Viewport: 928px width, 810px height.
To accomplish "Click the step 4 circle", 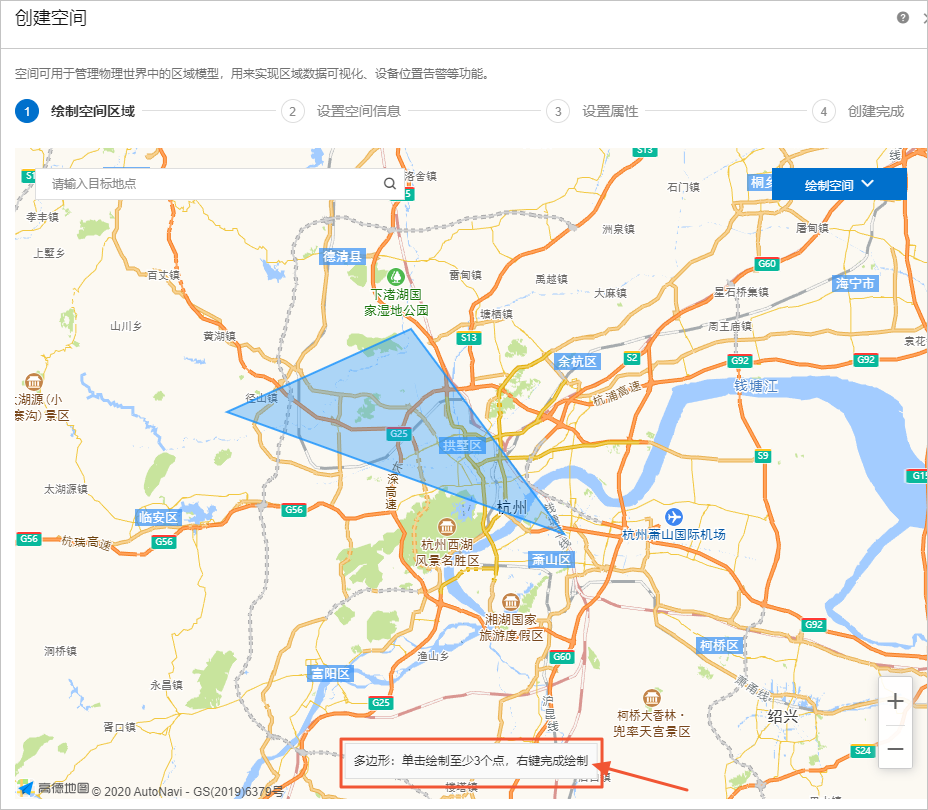I will coord(823,111).
